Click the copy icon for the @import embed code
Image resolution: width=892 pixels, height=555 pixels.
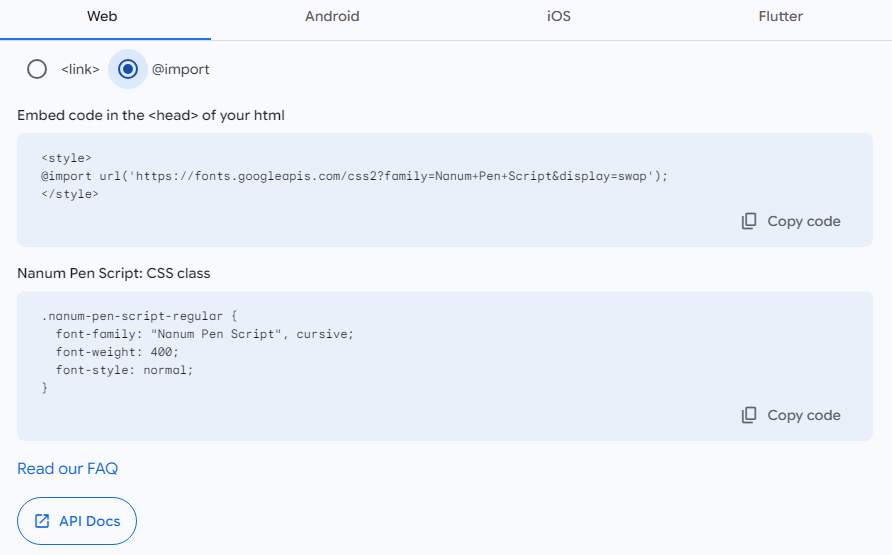point(749,221)
